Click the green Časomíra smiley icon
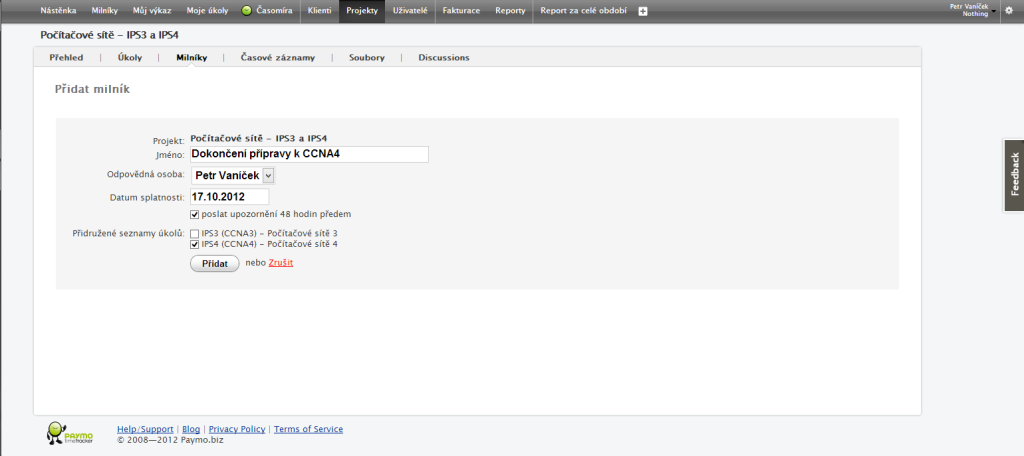Screen dimensions: 1024x456 [x=247, y=11]
